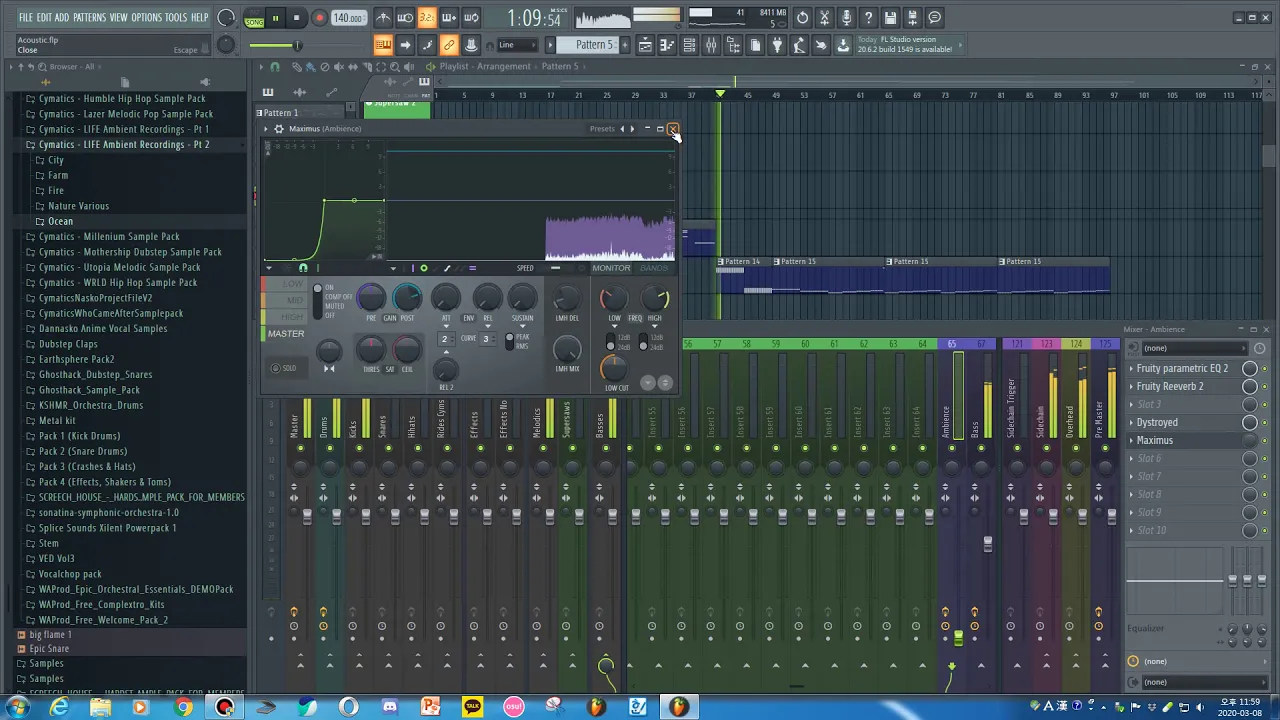Toggle loop recording icon
This screenshot has height=720, width=1280.
pos(471,18)
